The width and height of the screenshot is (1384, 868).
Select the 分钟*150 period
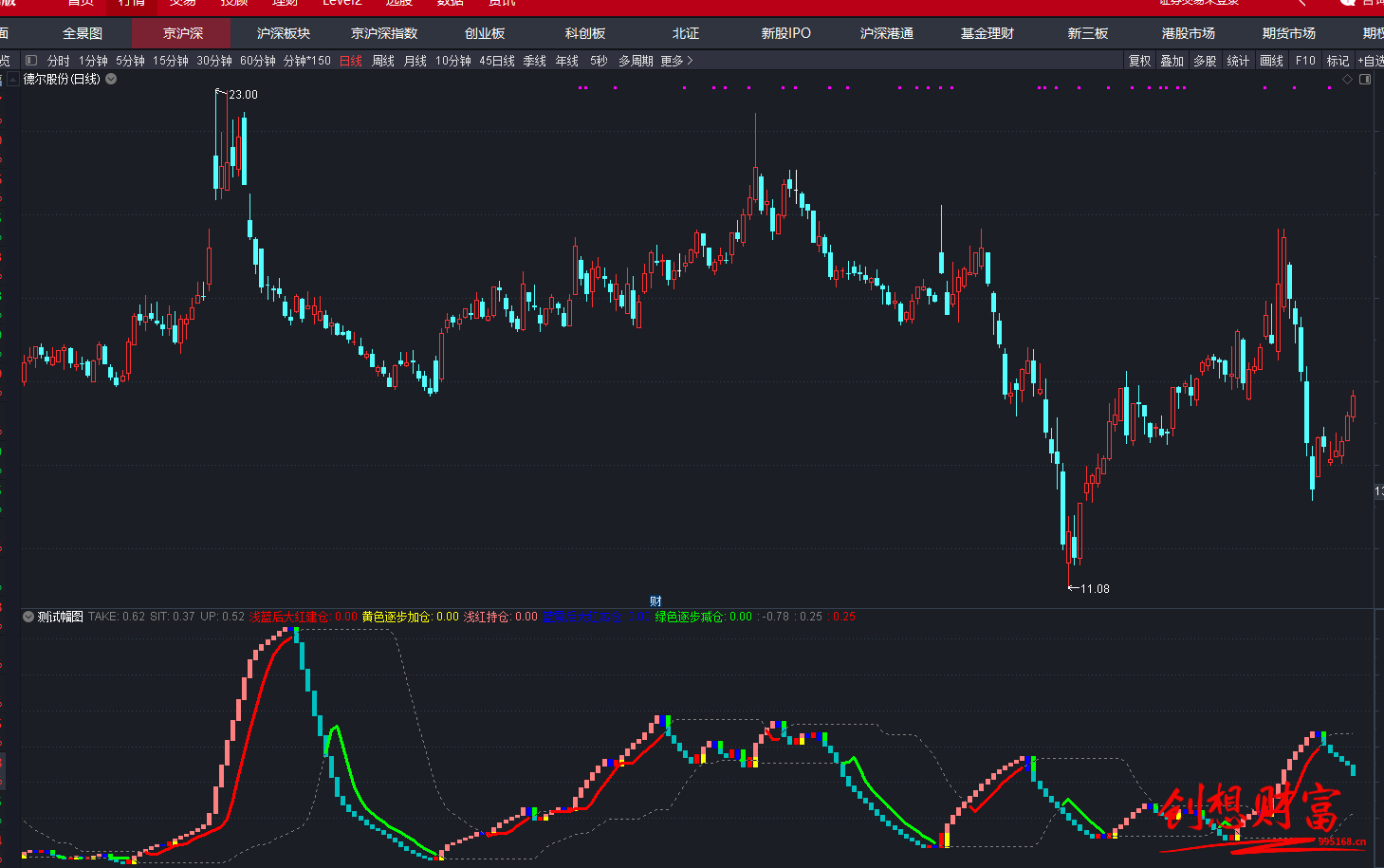(307, 61)
